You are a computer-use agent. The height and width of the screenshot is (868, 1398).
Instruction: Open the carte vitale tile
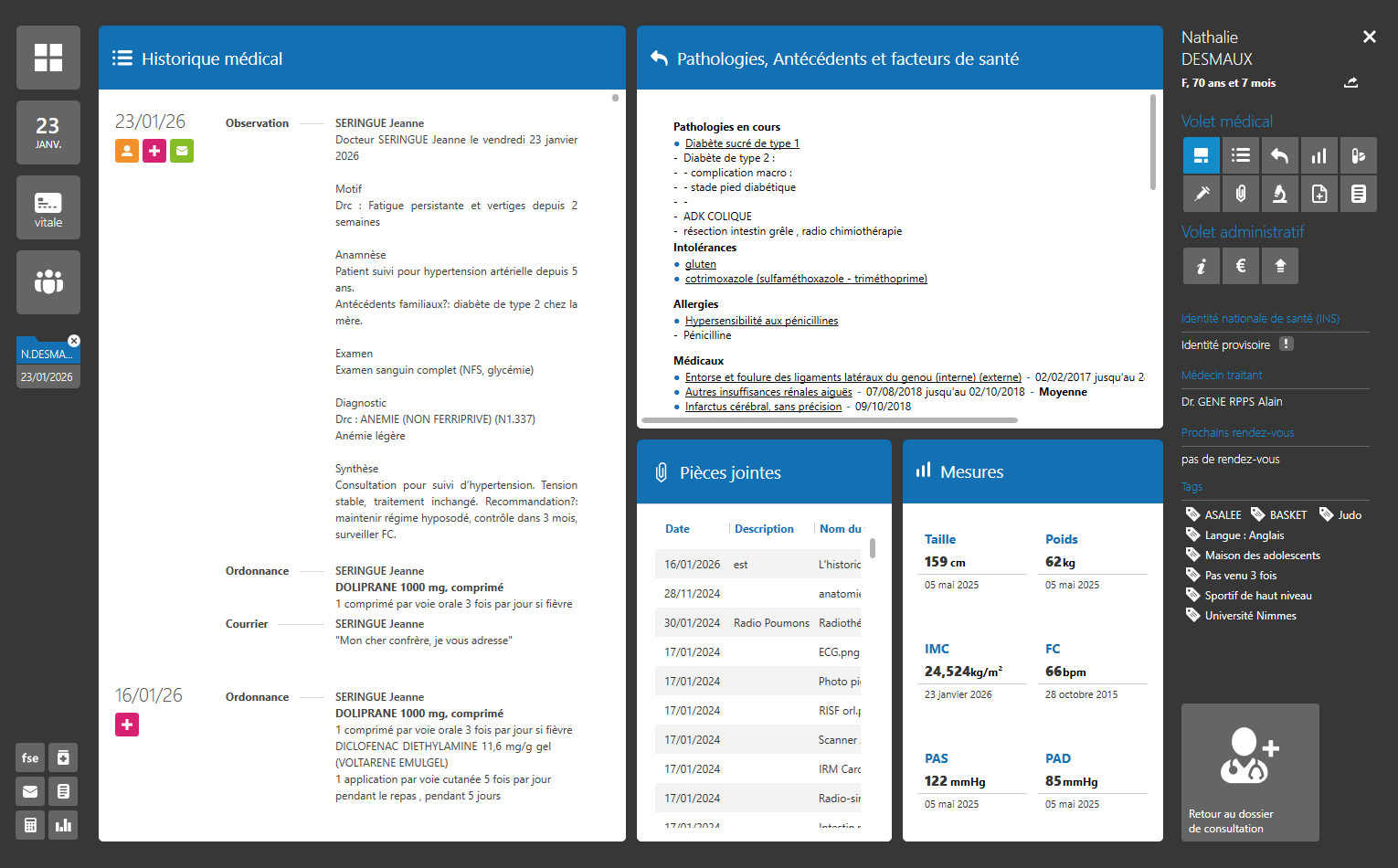pyautogui.click(x=48, y=207)
